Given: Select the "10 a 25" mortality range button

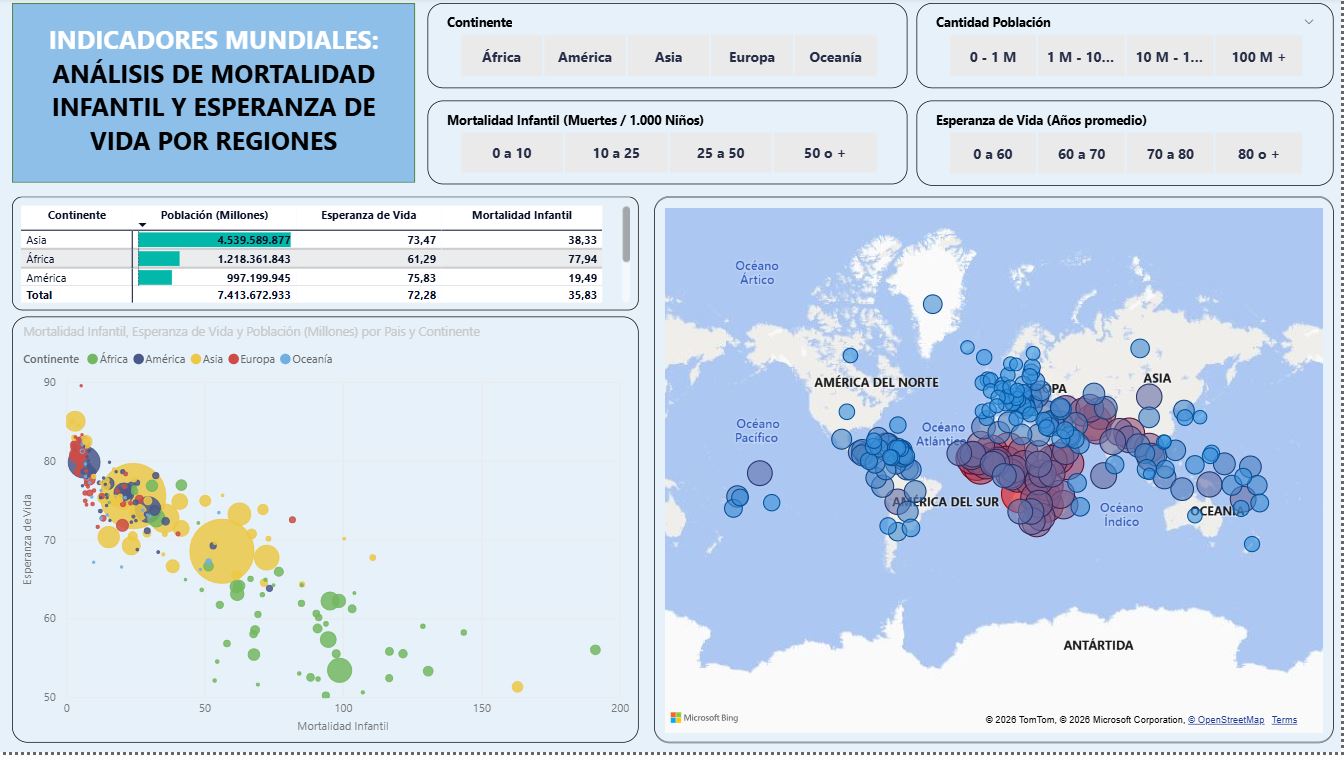Looking at the screenshot, I should [615, 154].
